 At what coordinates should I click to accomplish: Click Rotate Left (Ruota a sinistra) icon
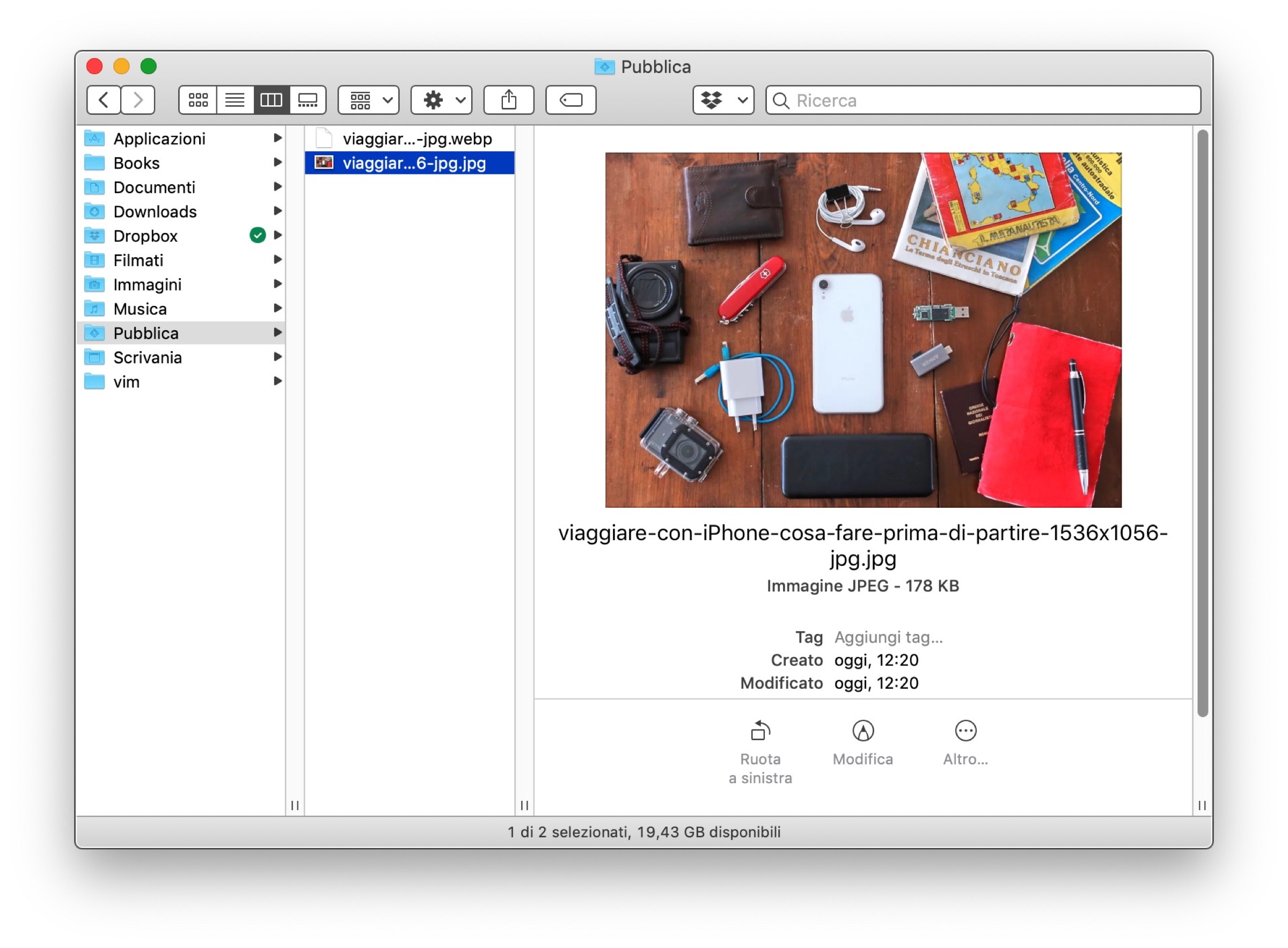[760, 731]
